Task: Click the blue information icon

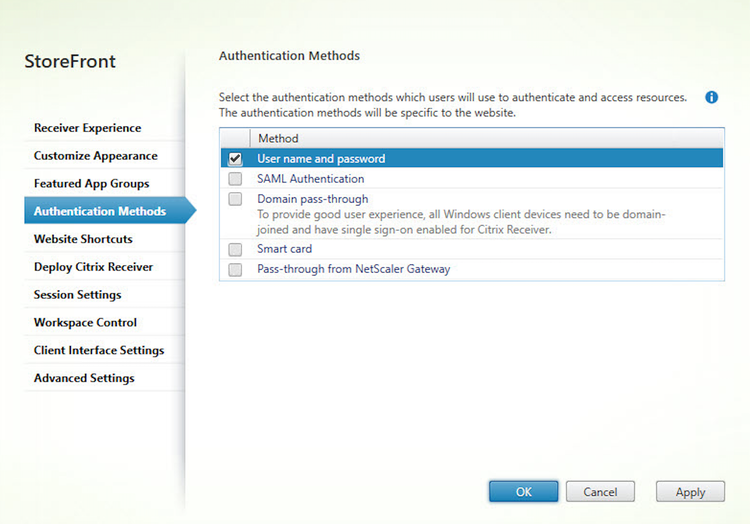Action: click(711, 98)
